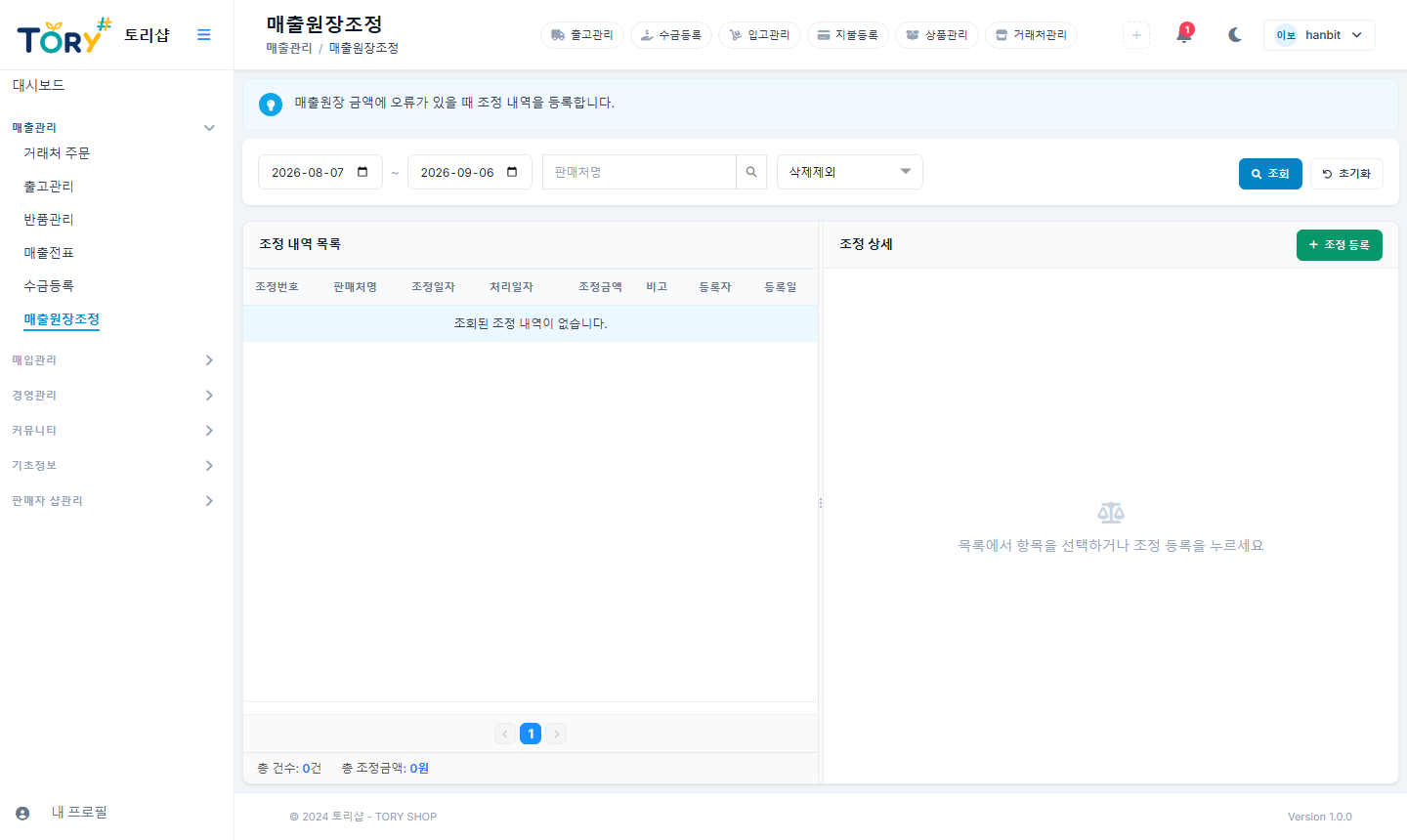Open calendar picker for end date 2026-09-06
The height and width of the screenshot is (840, 1407).
coord(512,172)
